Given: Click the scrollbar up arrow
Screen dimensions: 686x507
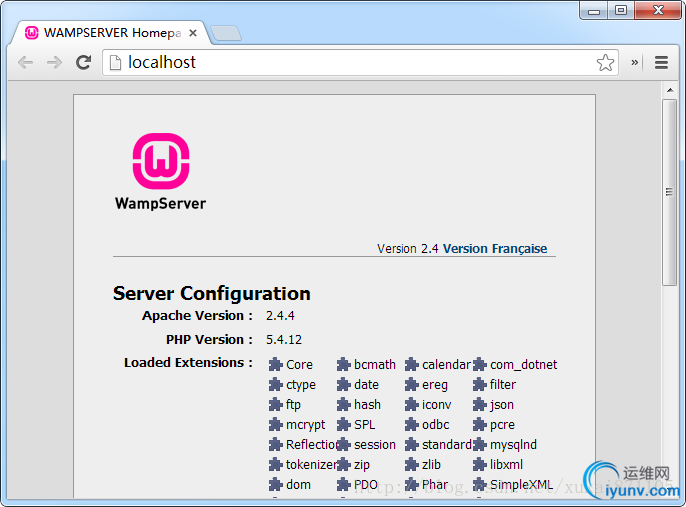Looking at the screenshot, I should click(x=670, y=90).
